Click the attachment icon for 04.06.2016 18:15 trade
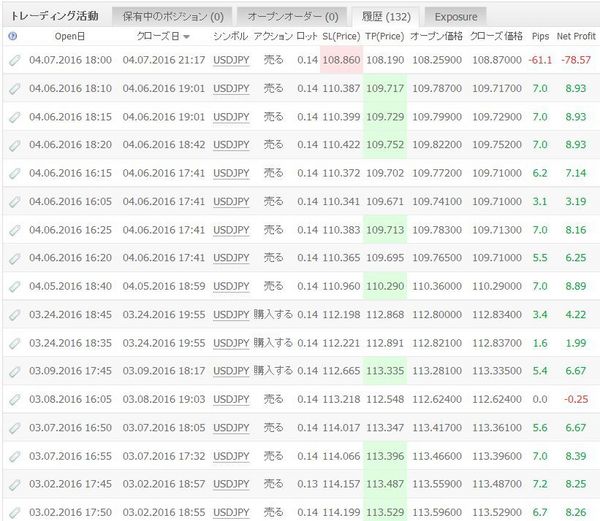 (x=15, y=117)
